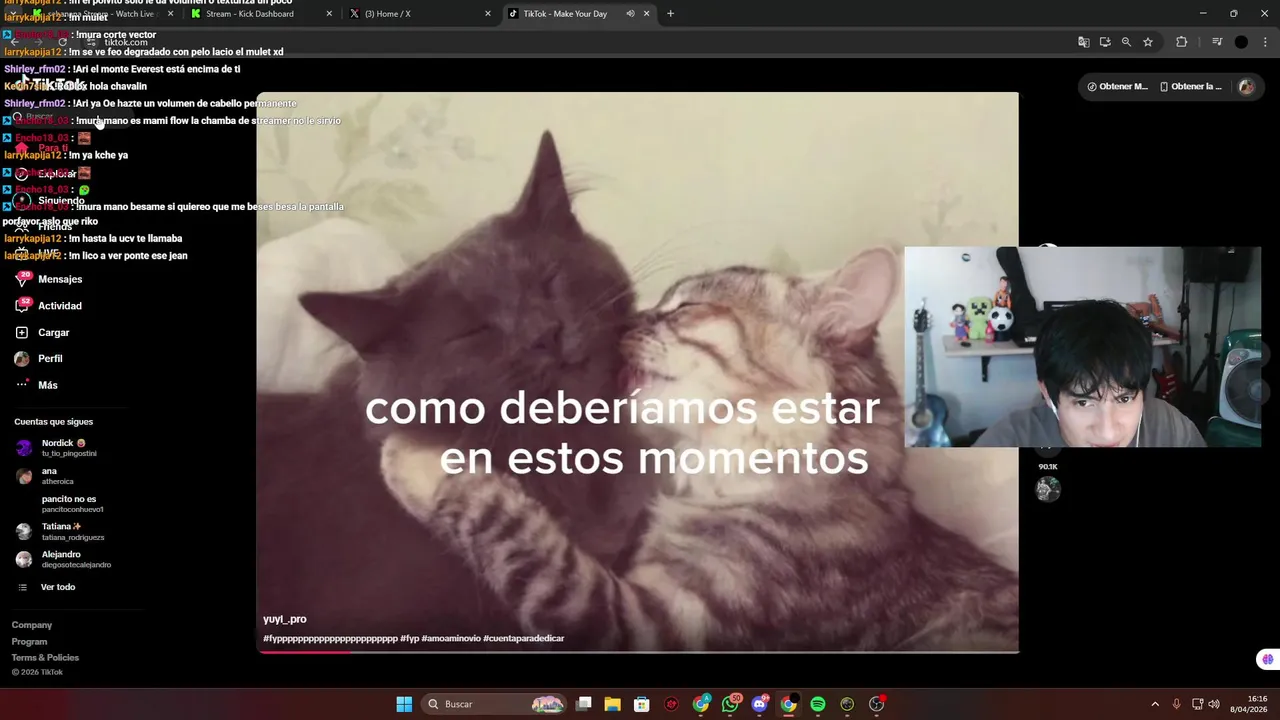Image resolution: width=1280 pixels, height=720 pixels.
Task: Expand the Program footer section
Action: point(29,642)
